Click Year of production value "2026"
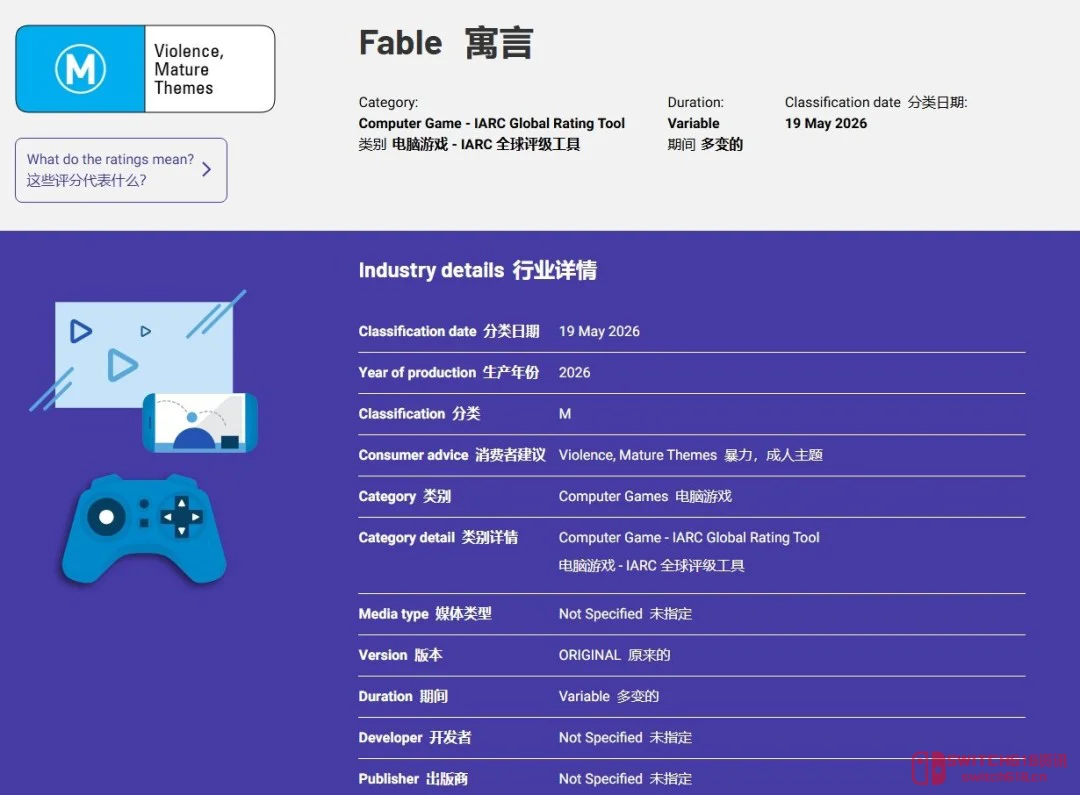Viewport: 1080px width, 795px height. click(574, 373)
